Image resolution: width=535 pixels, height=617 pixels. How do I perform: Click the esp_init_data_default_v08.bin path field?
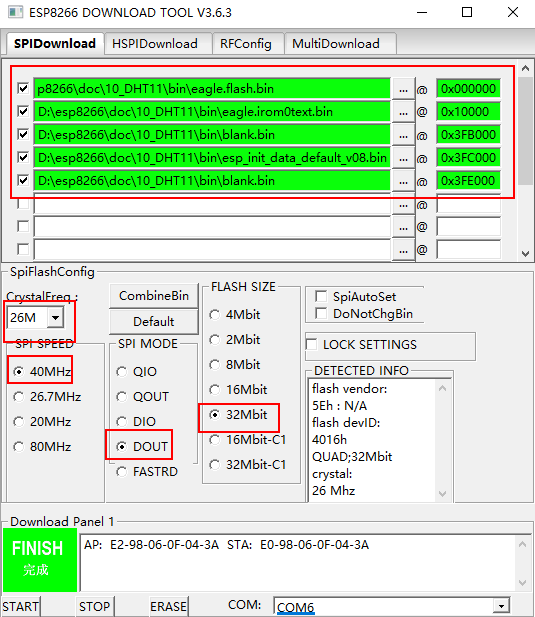[212, 158]
